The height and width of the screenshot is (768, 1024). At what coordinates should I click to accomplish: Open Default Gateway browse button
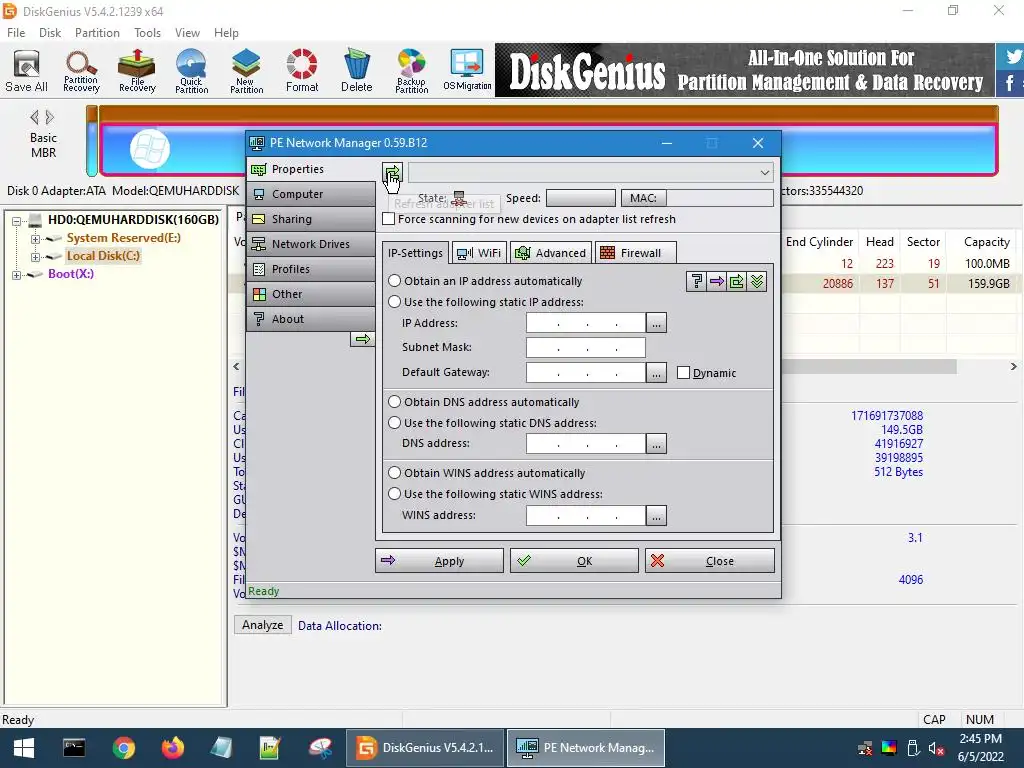[x=656, y=373]
